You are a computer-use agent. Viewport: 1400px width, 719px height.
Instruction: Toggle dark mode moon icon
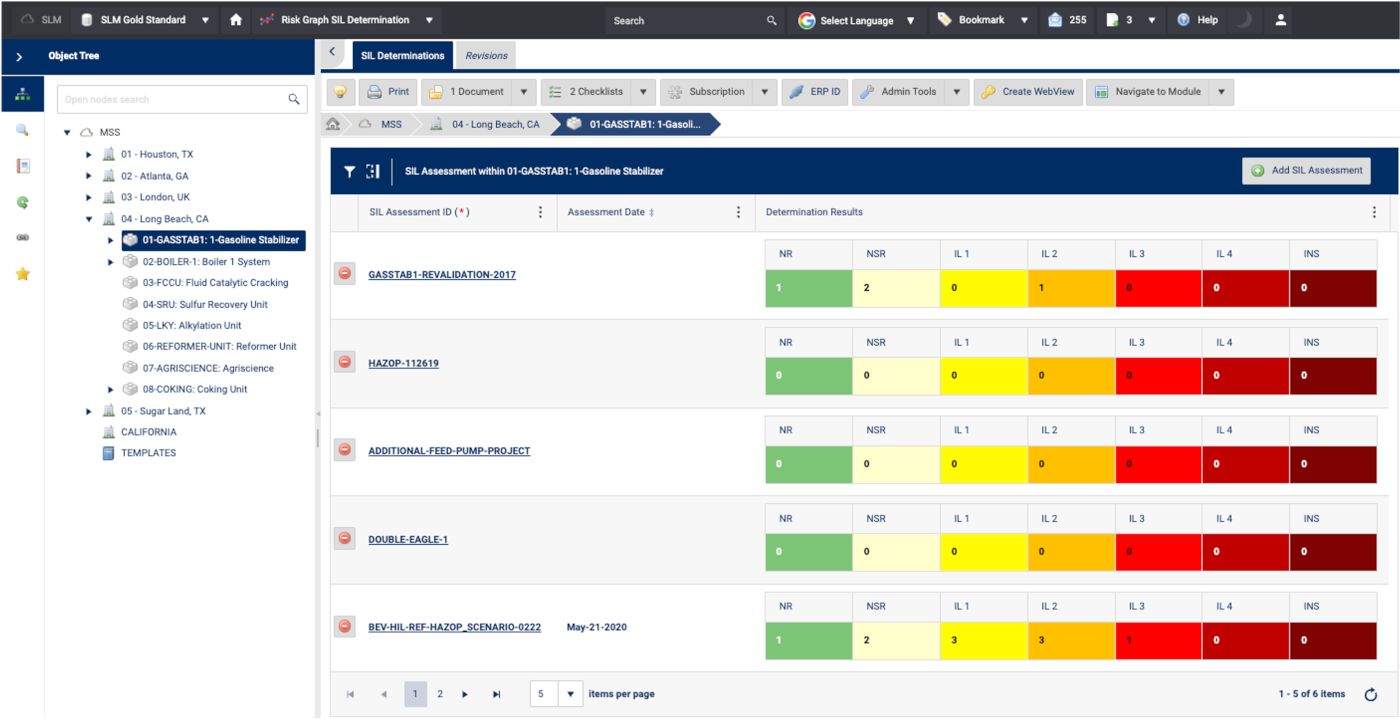(1242, 20)
